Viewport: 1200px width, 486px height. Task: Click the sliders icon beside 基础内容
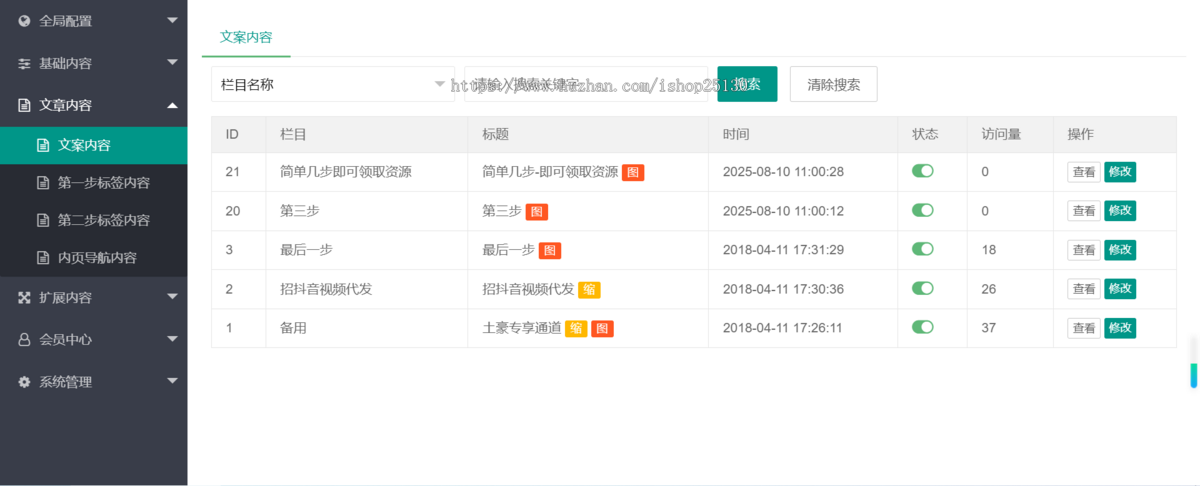coord(25,63)
